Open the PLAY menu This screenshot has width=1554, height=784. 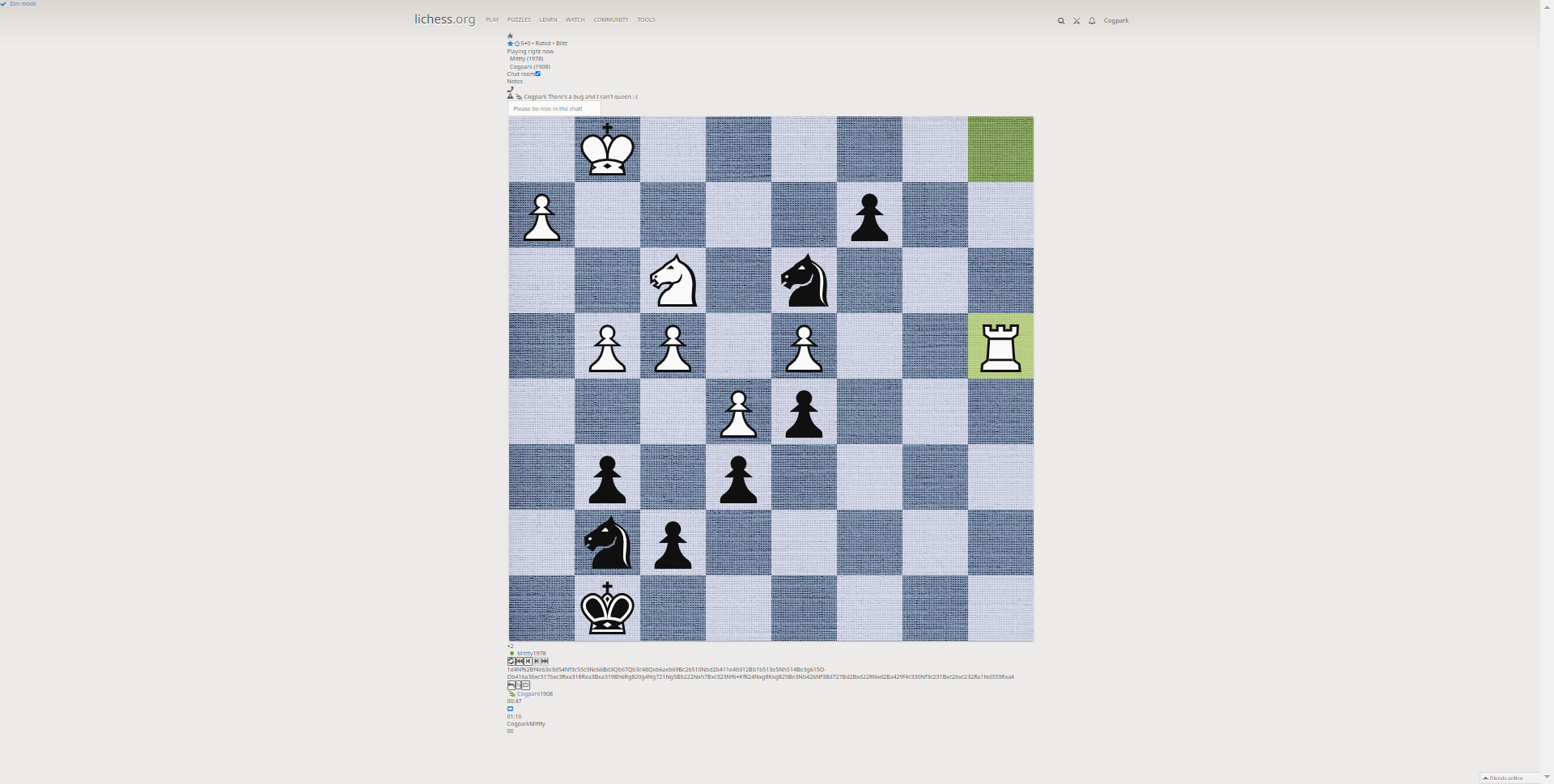491,19
